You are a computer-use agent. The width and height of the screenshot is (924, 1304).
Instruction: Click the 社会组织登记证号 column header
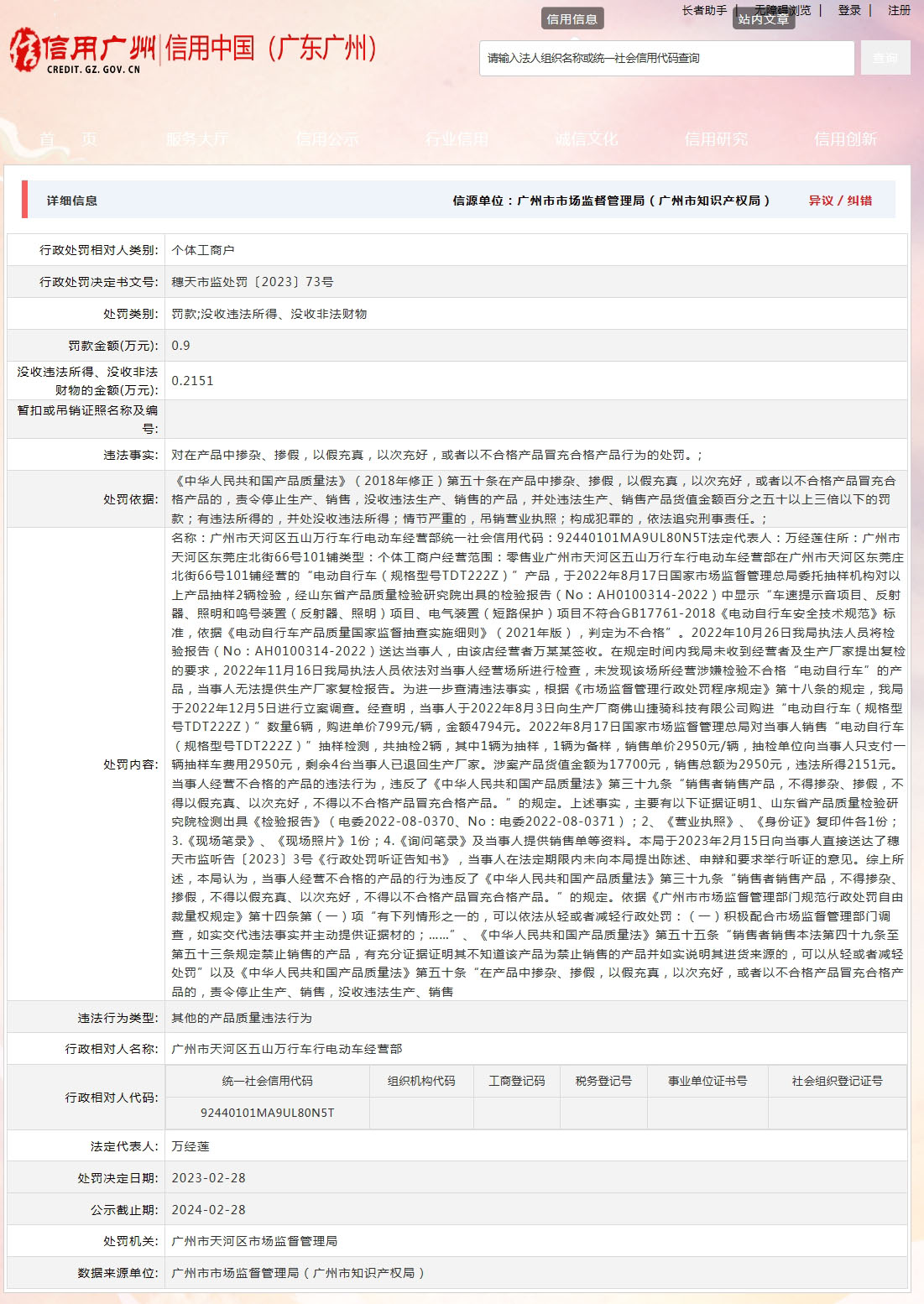coord(838,1081)
